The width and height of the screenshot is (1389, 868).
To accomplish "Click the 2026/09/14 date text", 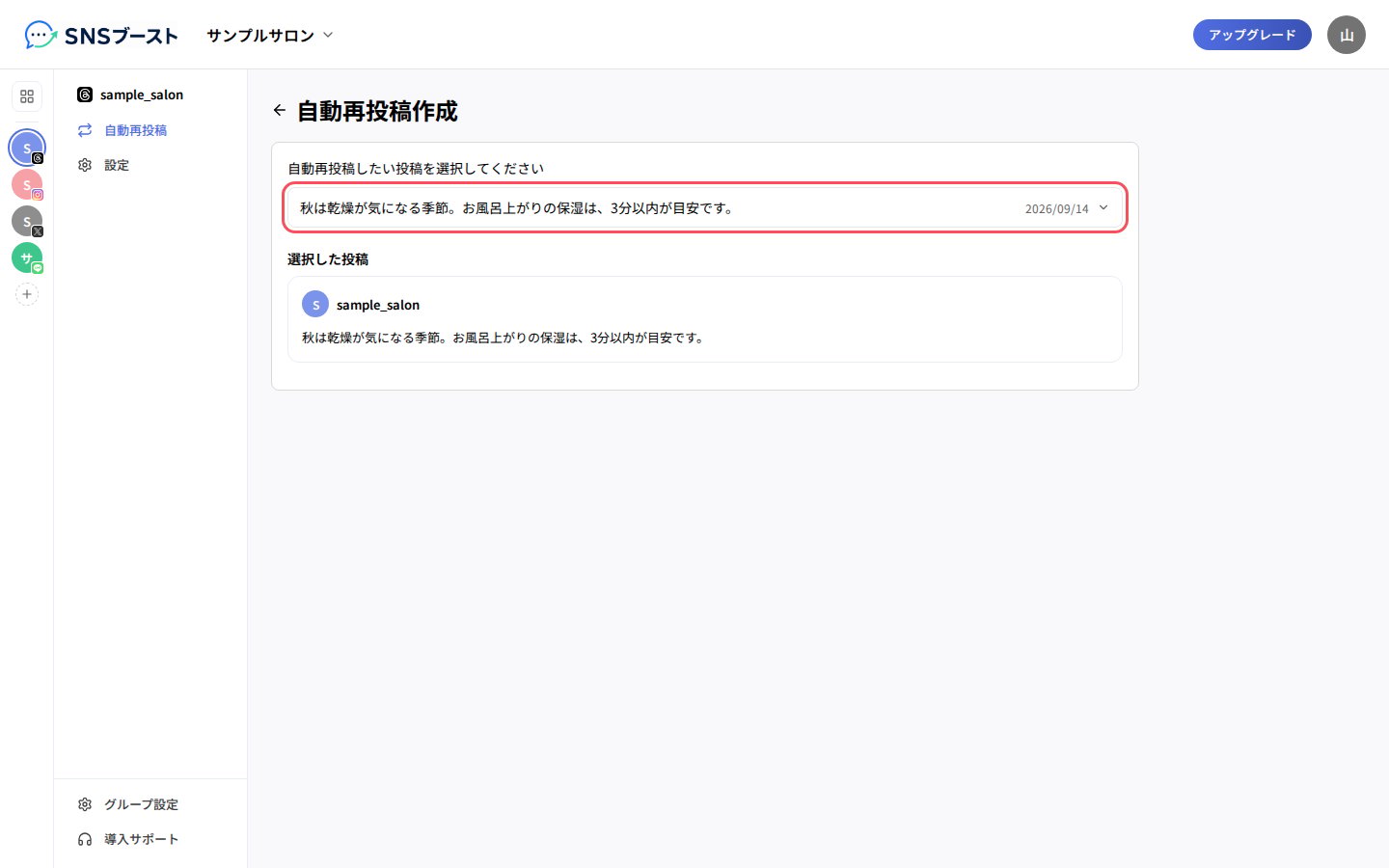I will click(1056, 208).
